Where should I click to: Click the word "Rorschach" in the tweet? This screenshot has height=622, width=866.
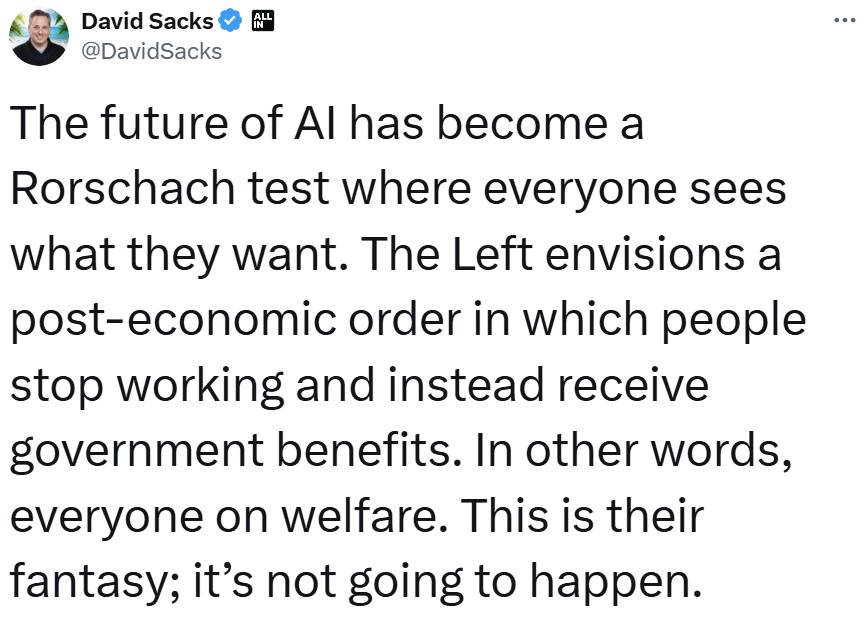click(123, 188)
